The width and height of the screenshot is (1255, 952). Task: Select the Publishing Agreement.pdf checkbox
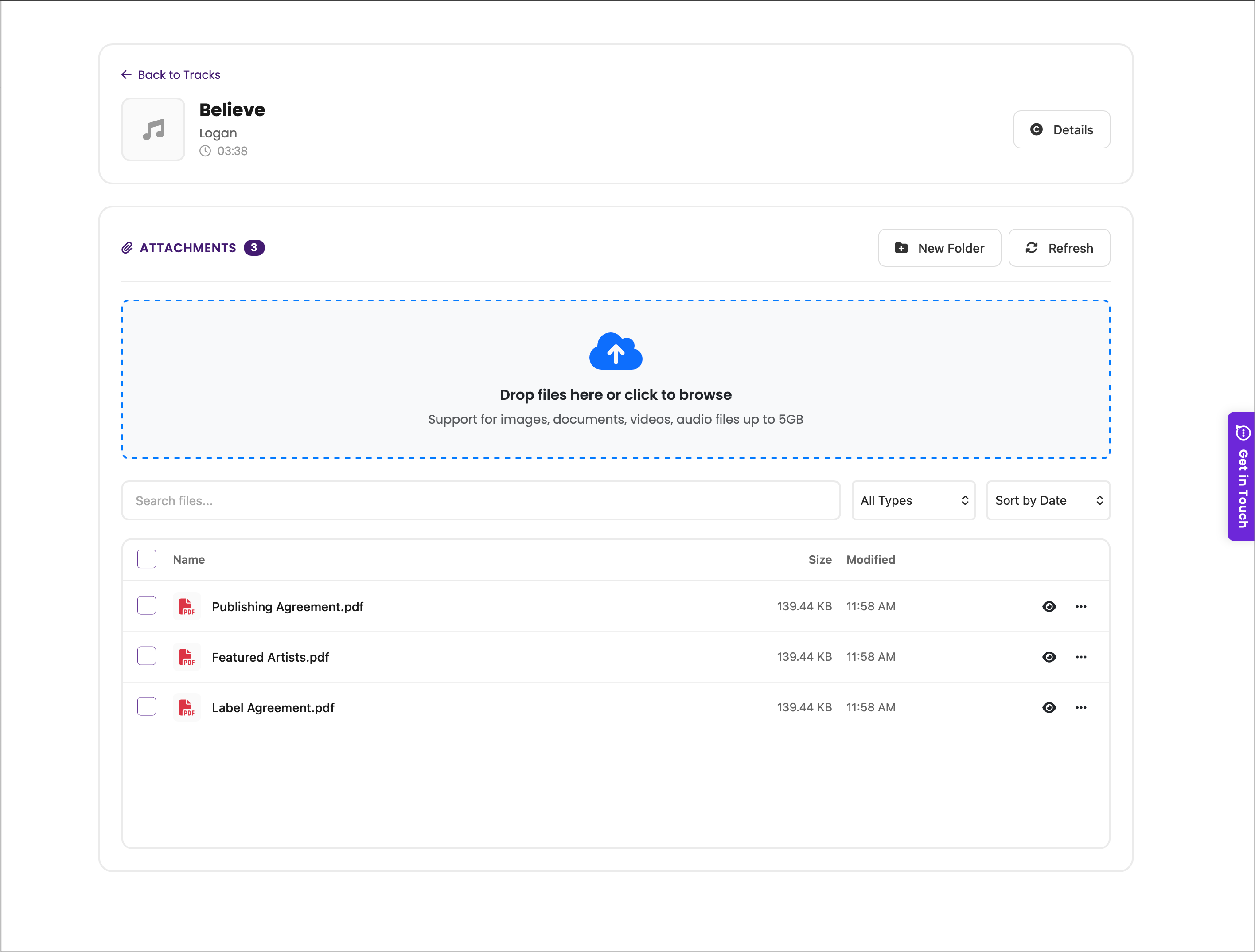146,605
